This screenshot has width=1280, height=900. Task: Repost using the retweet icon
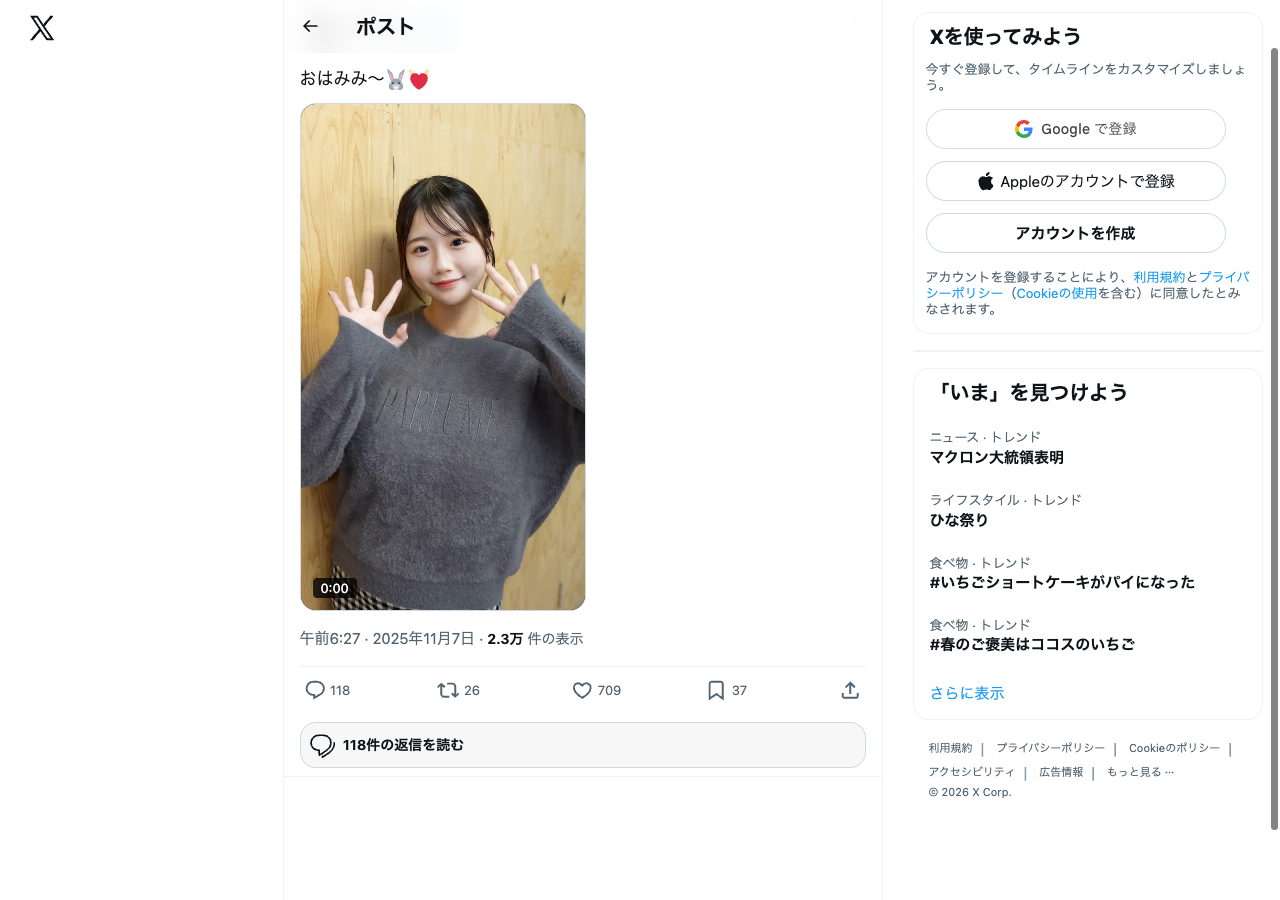(448, 690)
